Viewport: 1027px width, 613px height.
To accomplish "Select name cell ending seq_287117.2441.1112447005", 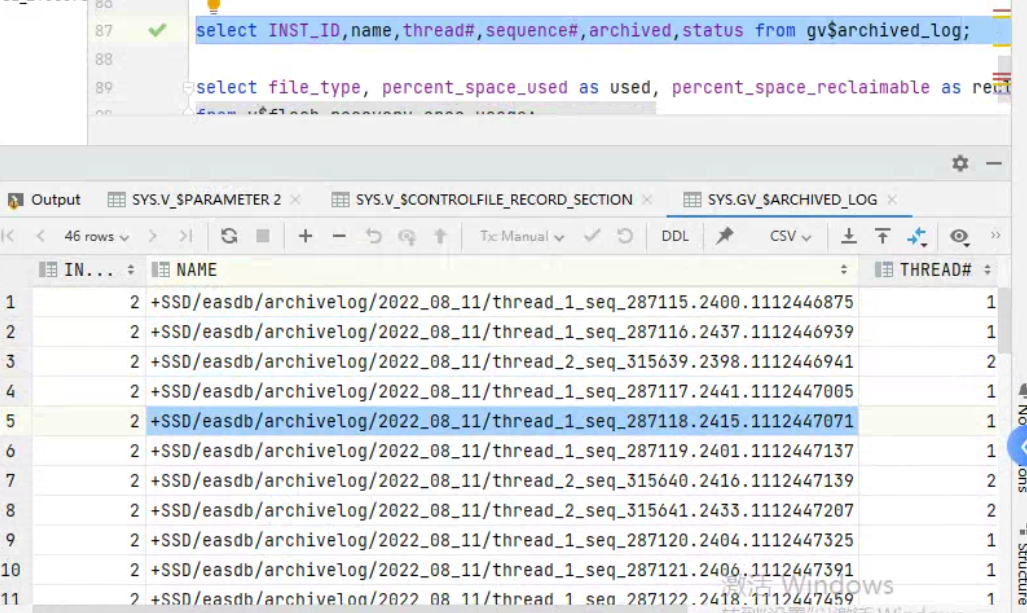I will (x=502, y=392).
